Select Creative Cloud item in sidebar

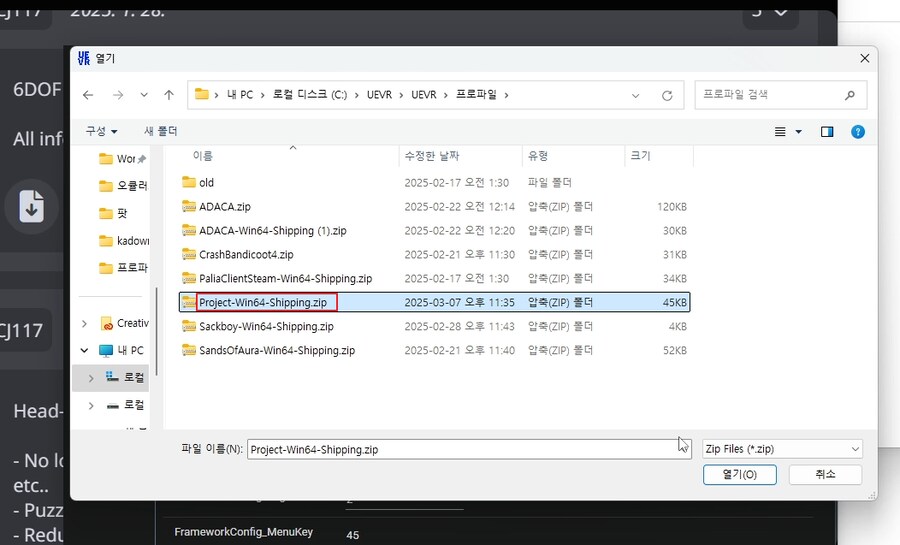(125, 324)
